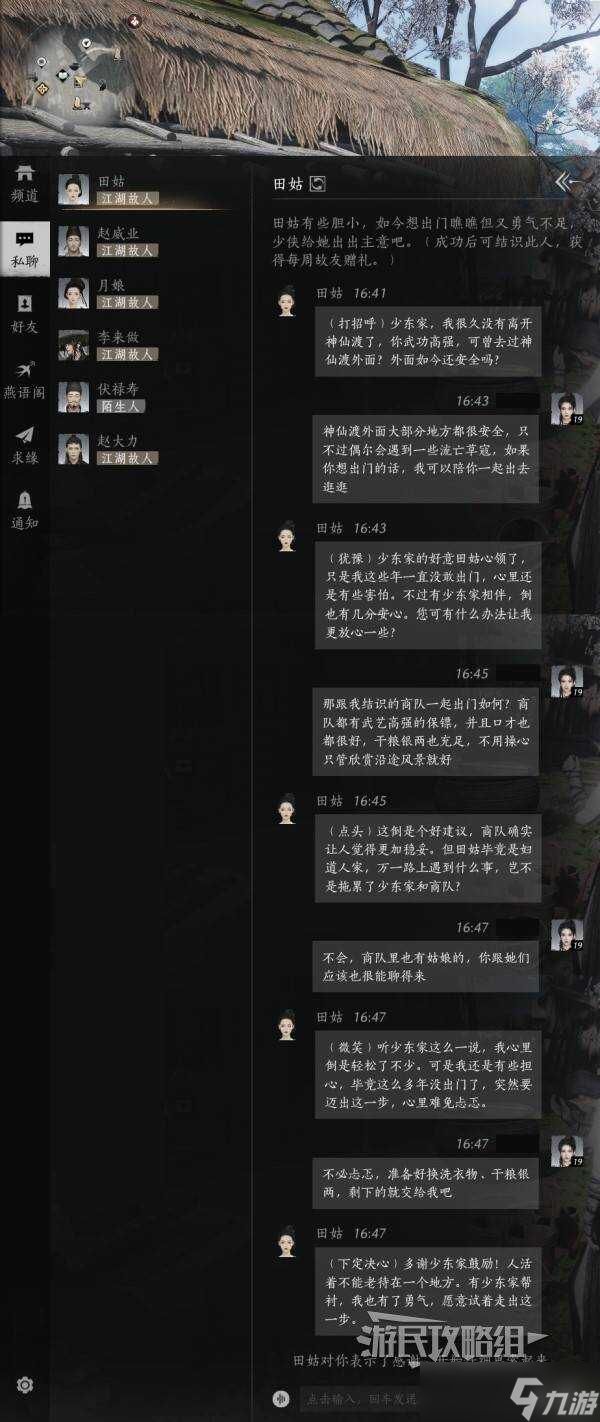Click the refresh icon beside 田姑 title
The width and height of the screenshot is (600, 1422).
click(x=318, y=183)
